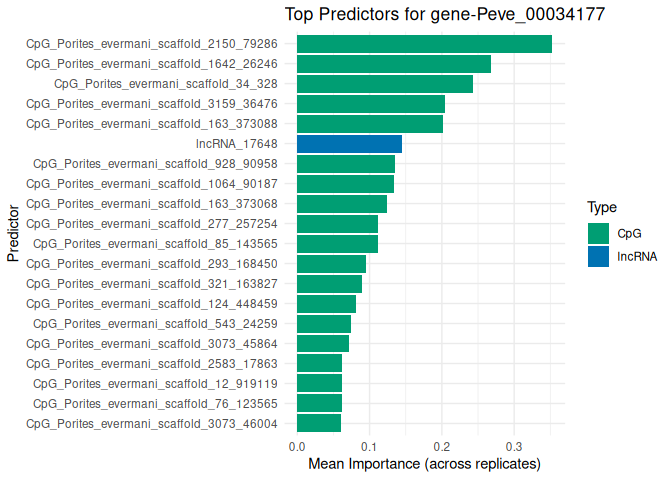
Task: Click the 'Predictor' y-axis title
Action: tap(13, 234)
